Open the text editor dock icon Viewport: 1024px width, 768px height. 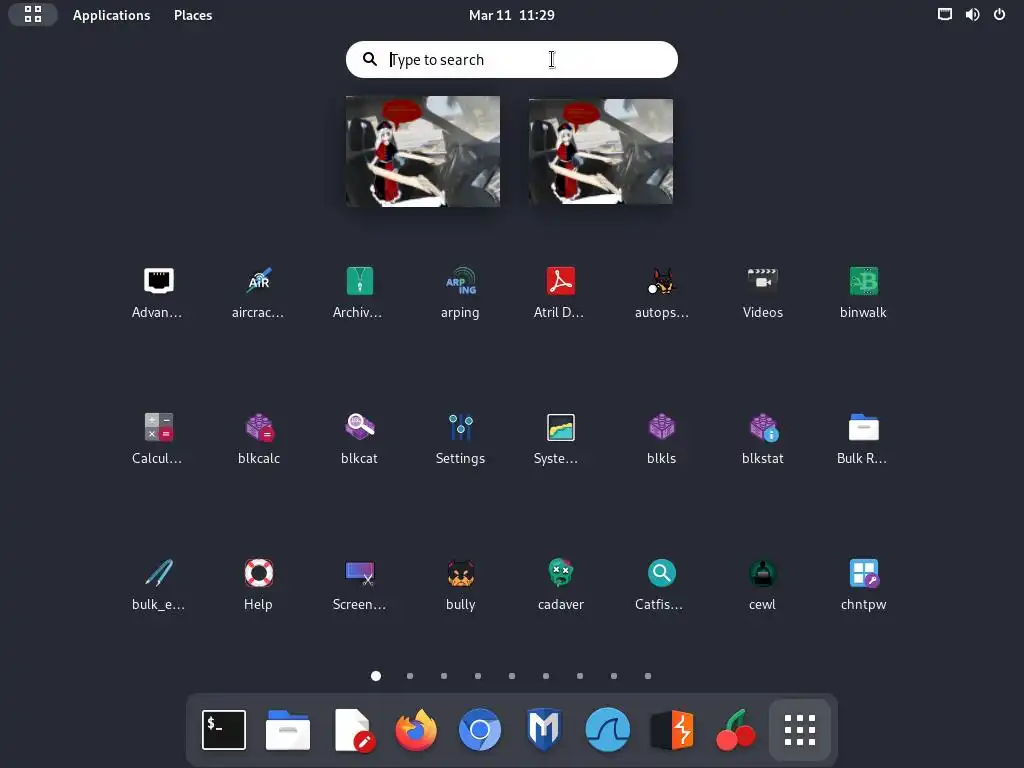click(x=353, y=729)
